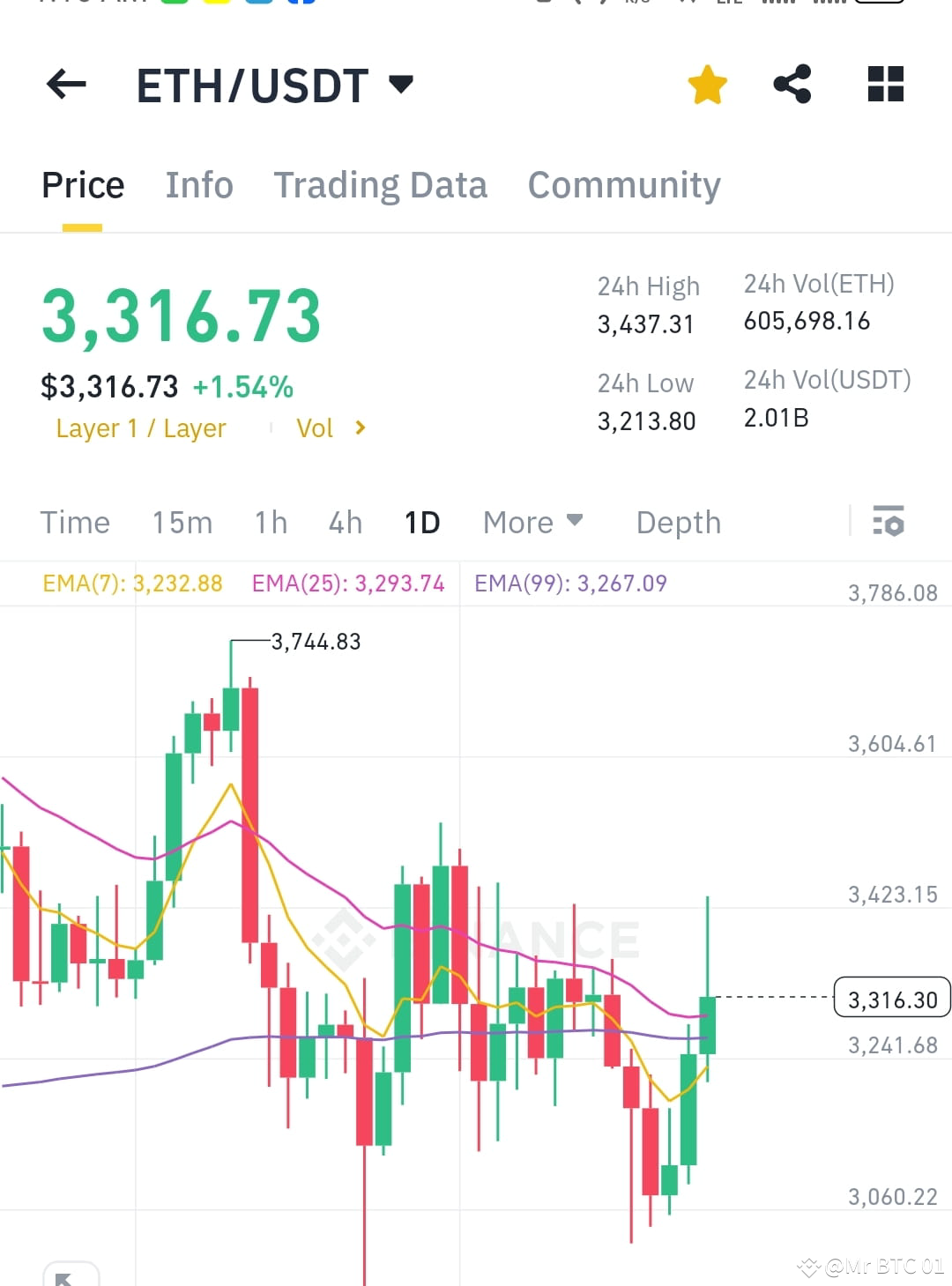Viewport: 952px width, 1286px height.
Task: Tap the EMA(7) indicator label
Action: pyautogui.click(x=132, y=583)
